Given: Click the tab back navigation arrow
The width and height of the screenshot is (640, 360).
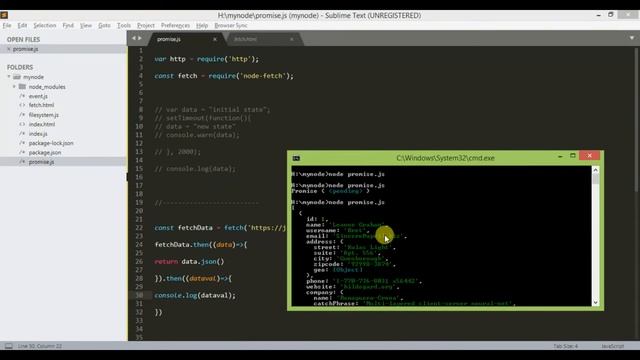Looking at the screenshot, I should [x=133, y=38].
